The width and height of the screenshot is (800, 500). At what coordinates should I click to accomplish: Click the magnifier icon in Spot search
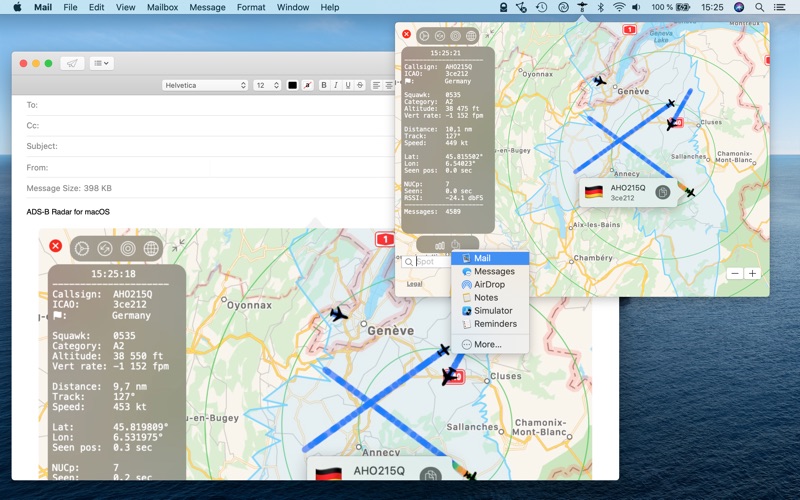tap(409, 262)
